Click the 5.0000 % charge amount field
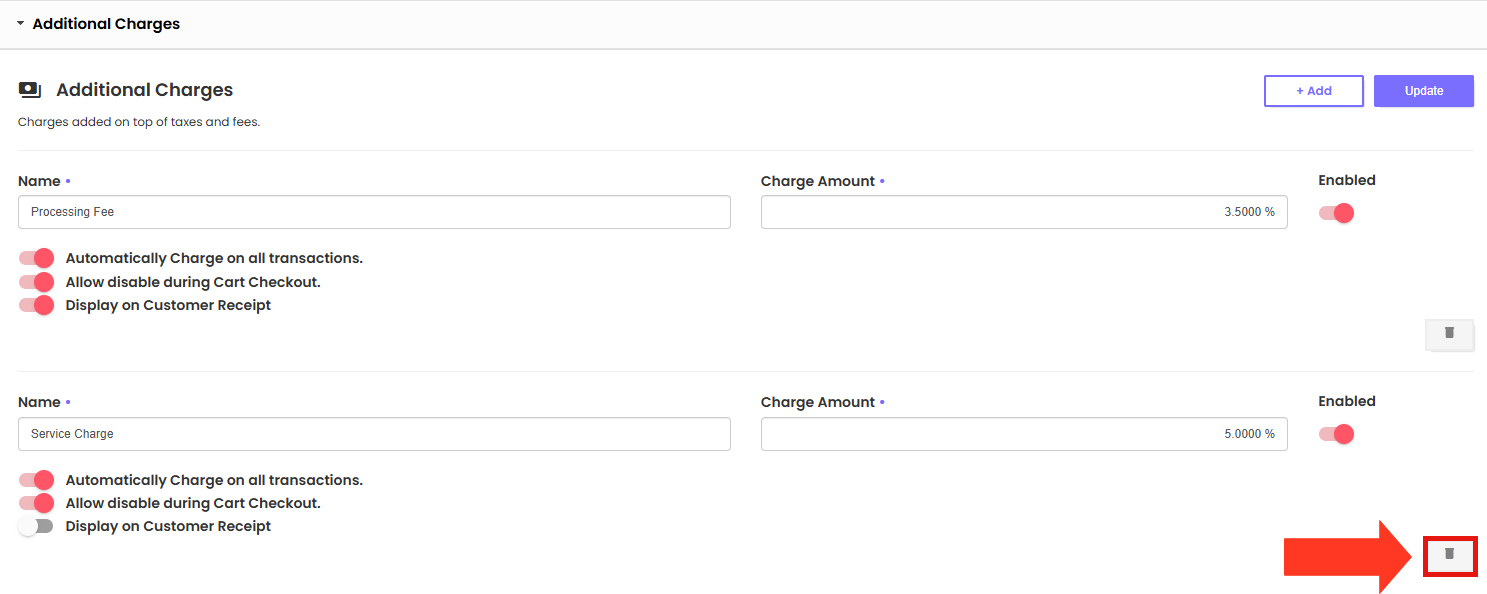The image size is (1487, 594). point(1024,434)
